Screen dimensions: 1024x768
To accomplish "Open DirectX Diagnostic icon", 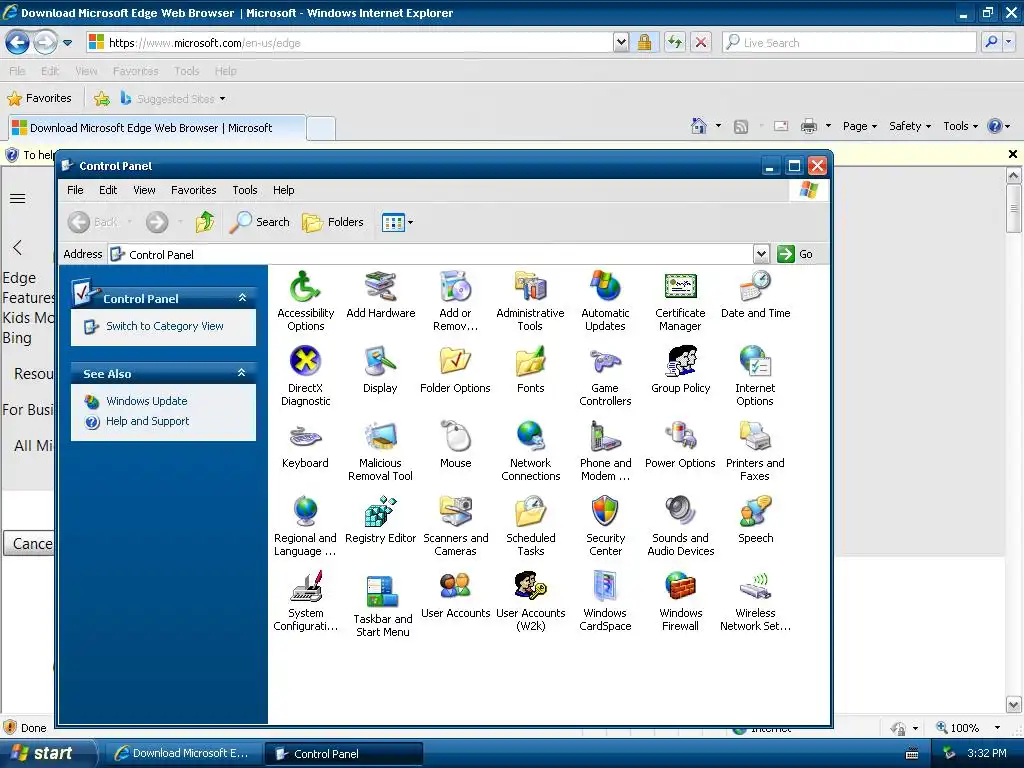I will point(305,362).
